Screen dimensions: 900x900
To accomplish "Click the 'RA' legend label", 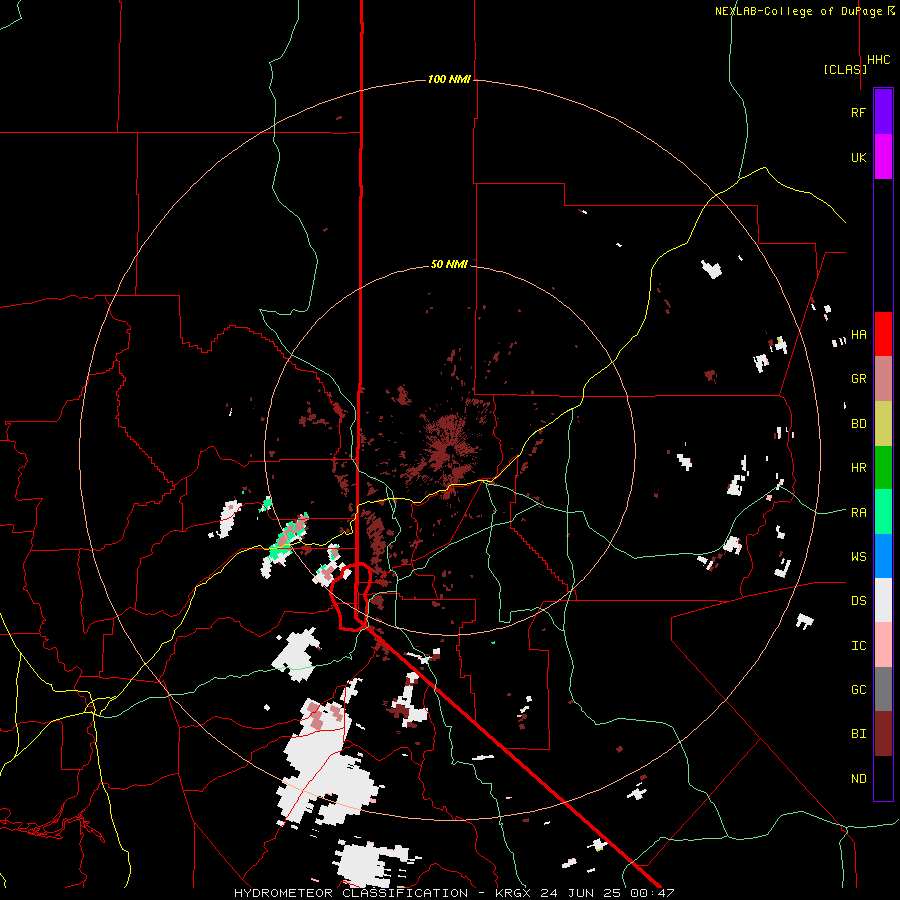I will (x=858, y=512).
